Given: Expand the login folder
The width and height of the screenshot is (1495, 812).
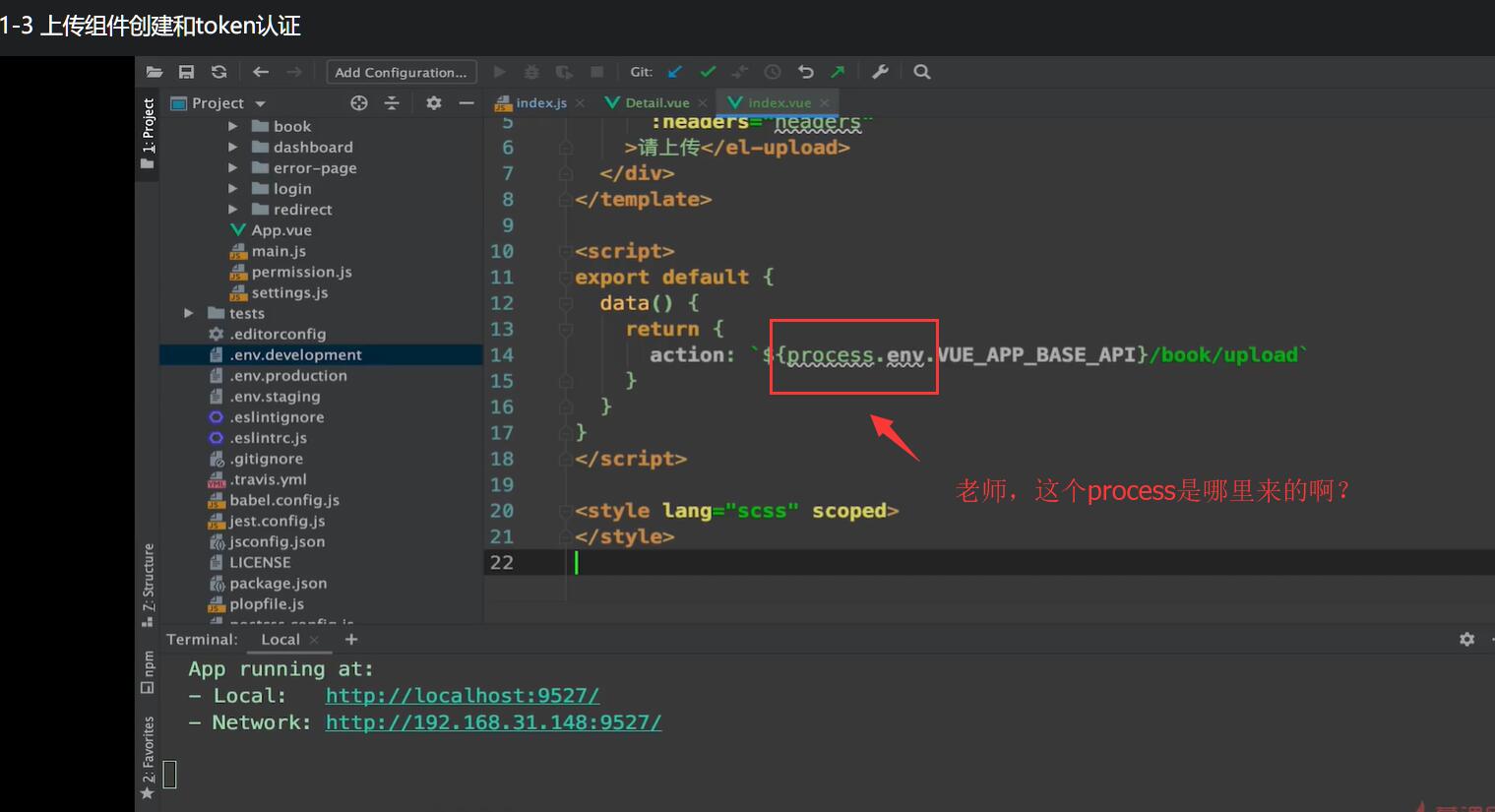Looking at the screenshot, I should click(x=233, y=188).
